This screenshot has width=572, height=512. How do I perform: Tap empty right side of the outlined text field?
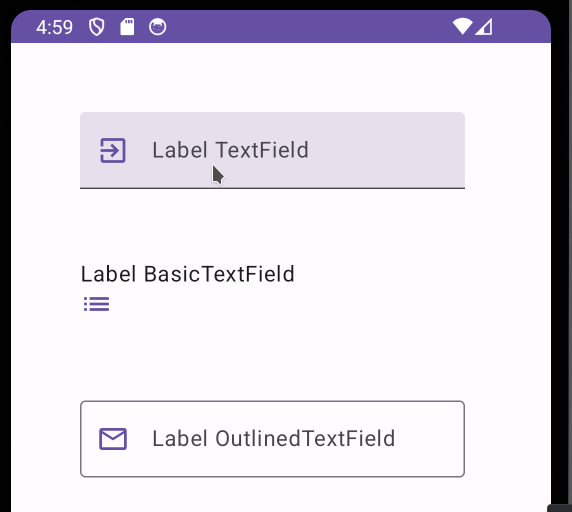coord(430,439)
